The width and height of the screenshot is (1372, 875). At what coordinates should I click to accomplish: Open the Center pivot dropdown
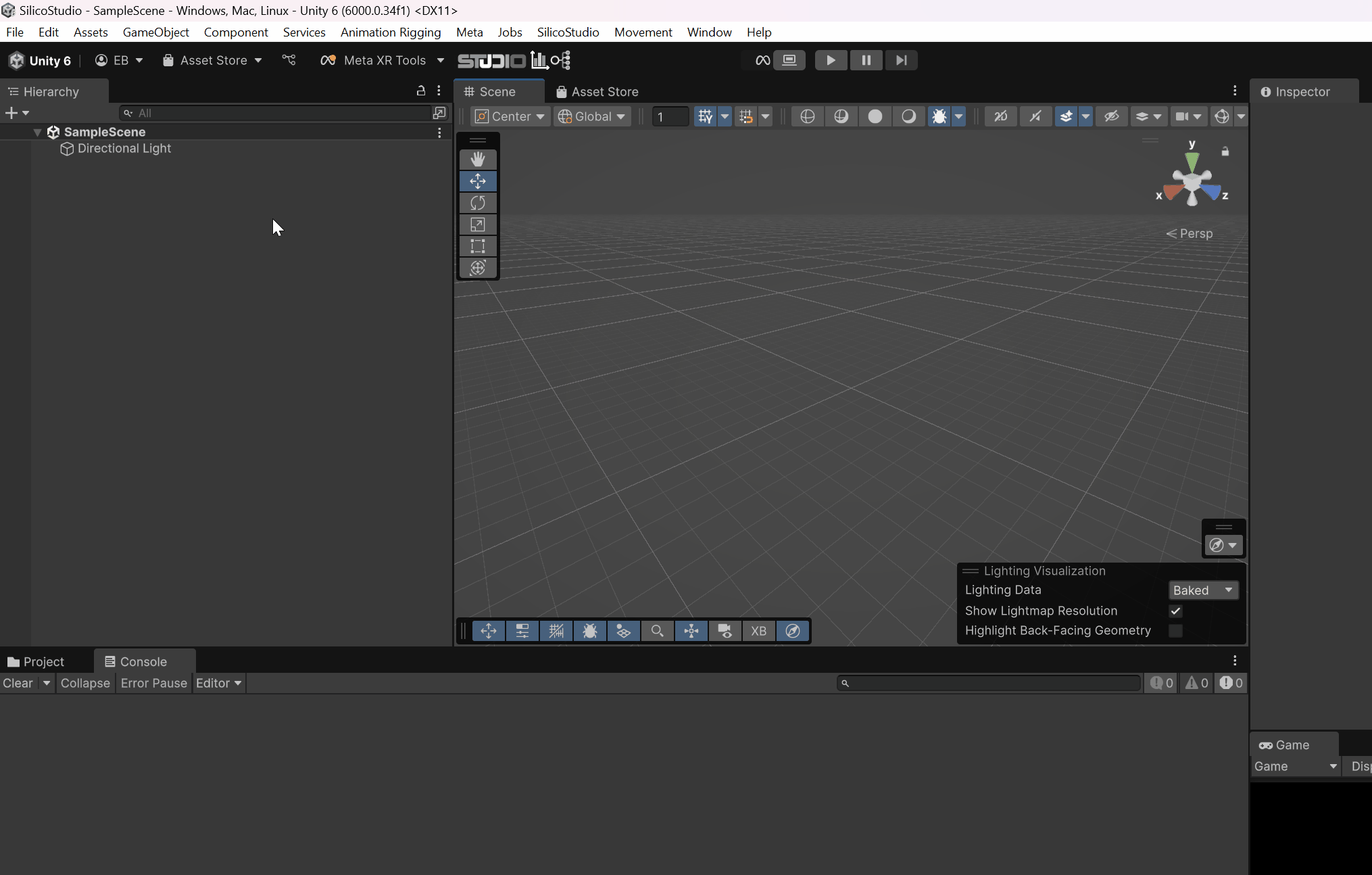(x=510, y=116)
